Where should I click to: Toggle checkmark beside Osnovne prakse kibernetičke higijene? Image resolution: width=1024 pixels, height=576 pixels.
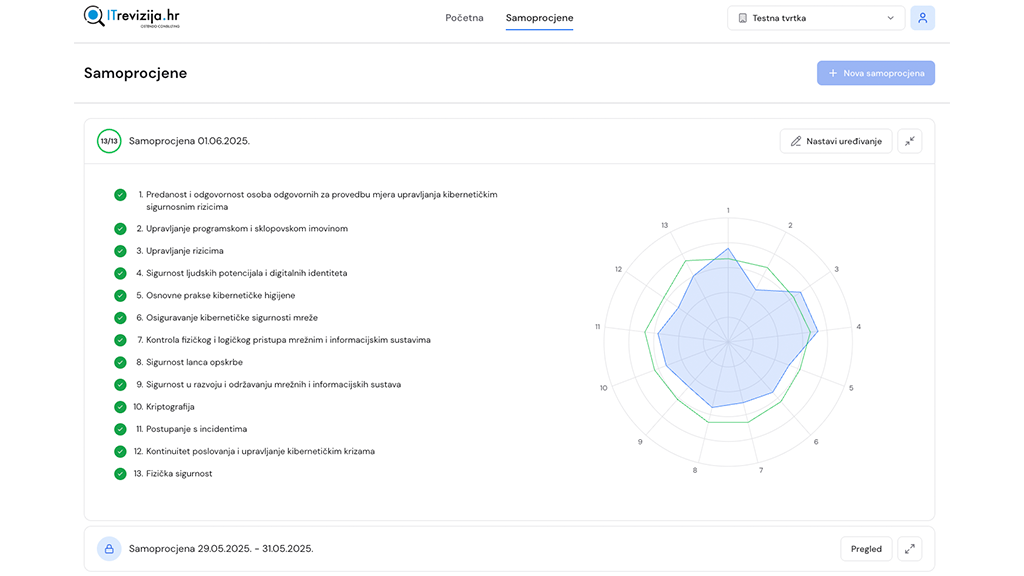point(119,295)
